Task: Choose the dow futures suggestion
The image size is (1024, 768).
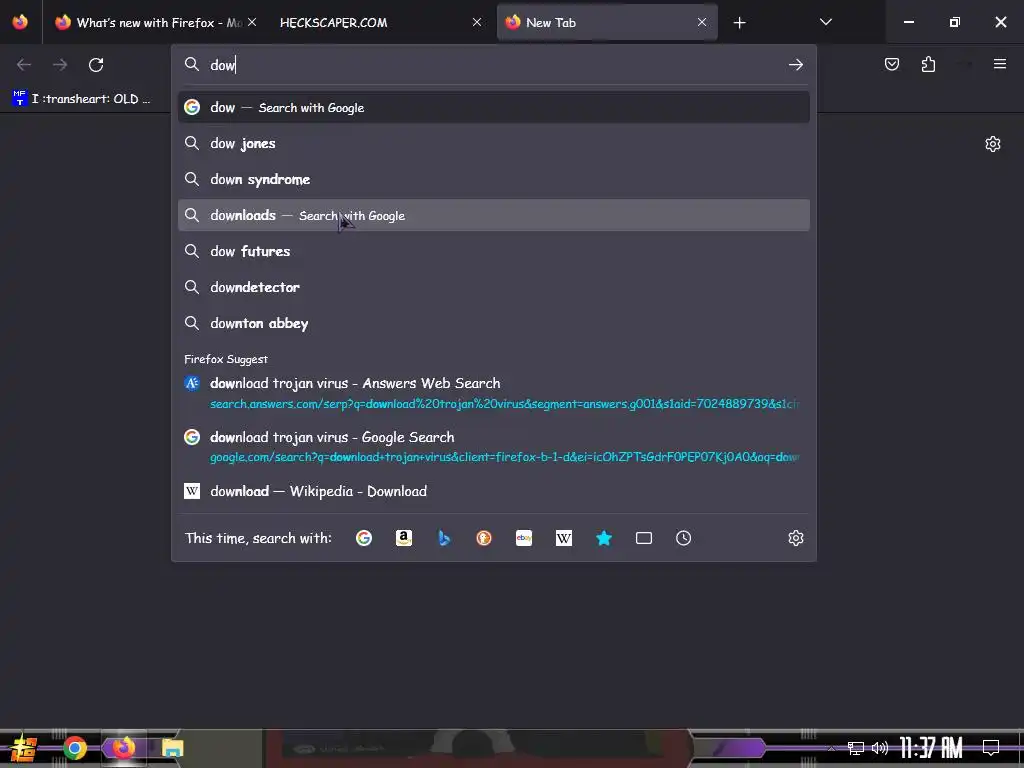Action: [x=494, y=251]
